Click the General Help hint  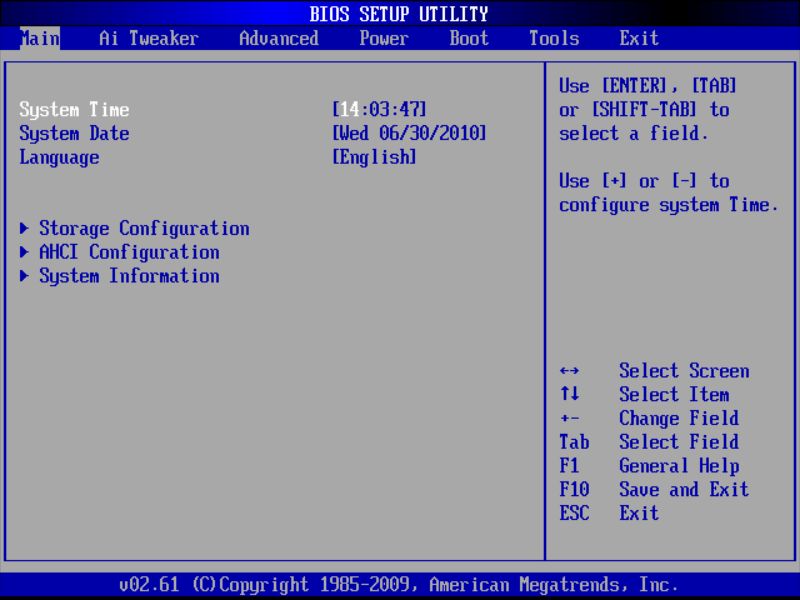pyautogui.click(x=679, y=466)
